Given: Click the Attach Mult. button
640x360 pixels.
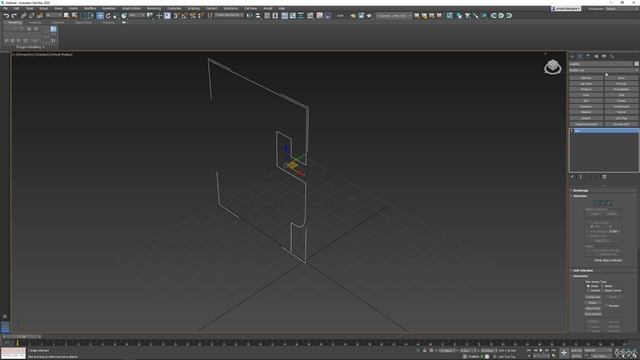Looking at the screenshot, I should tap(593, 309).
